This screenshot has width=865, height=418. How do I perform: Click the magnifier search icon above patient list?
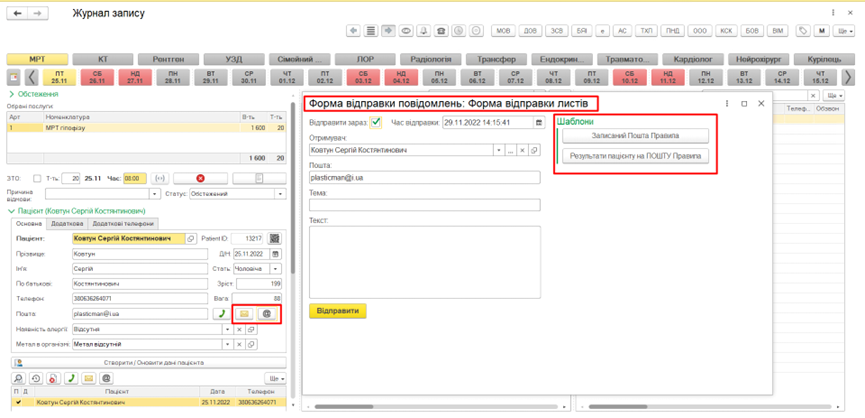(19, 379)
